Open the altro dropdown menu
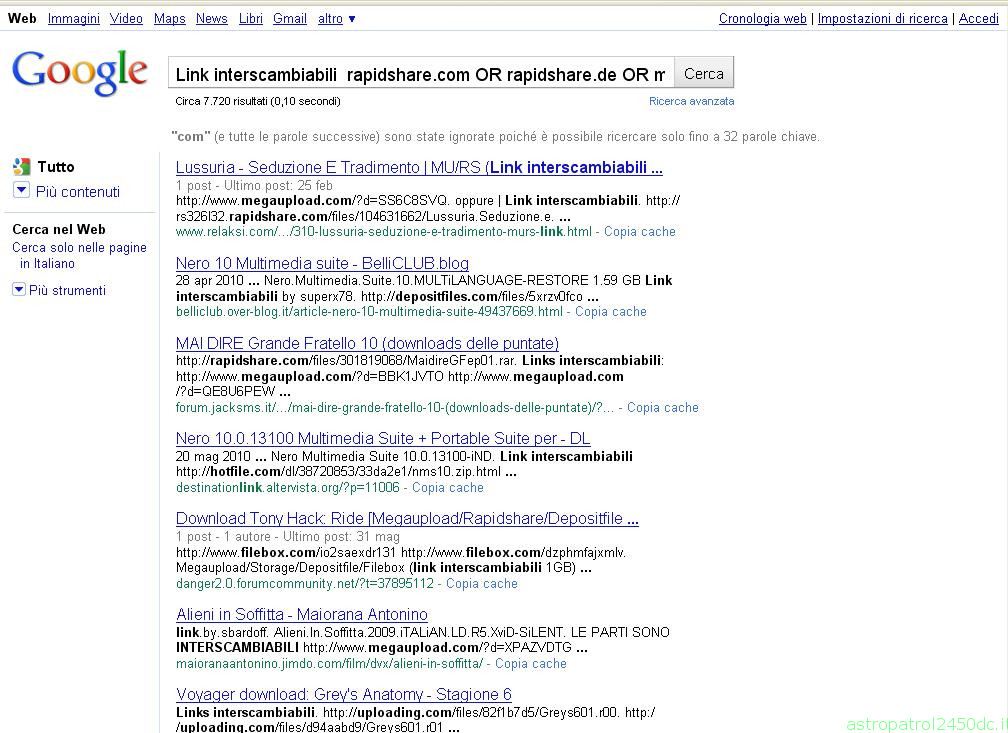 pos(336,19)
